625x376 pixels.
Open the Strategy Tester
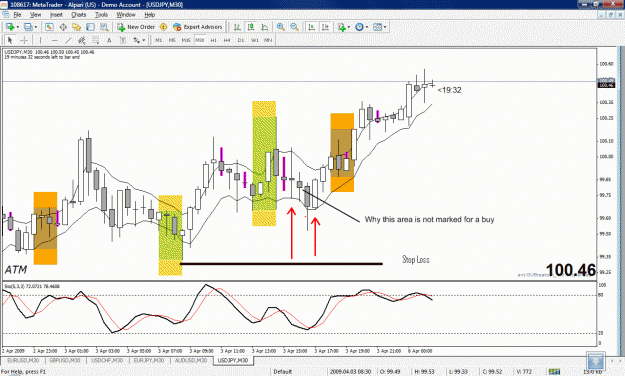[104, 27]
